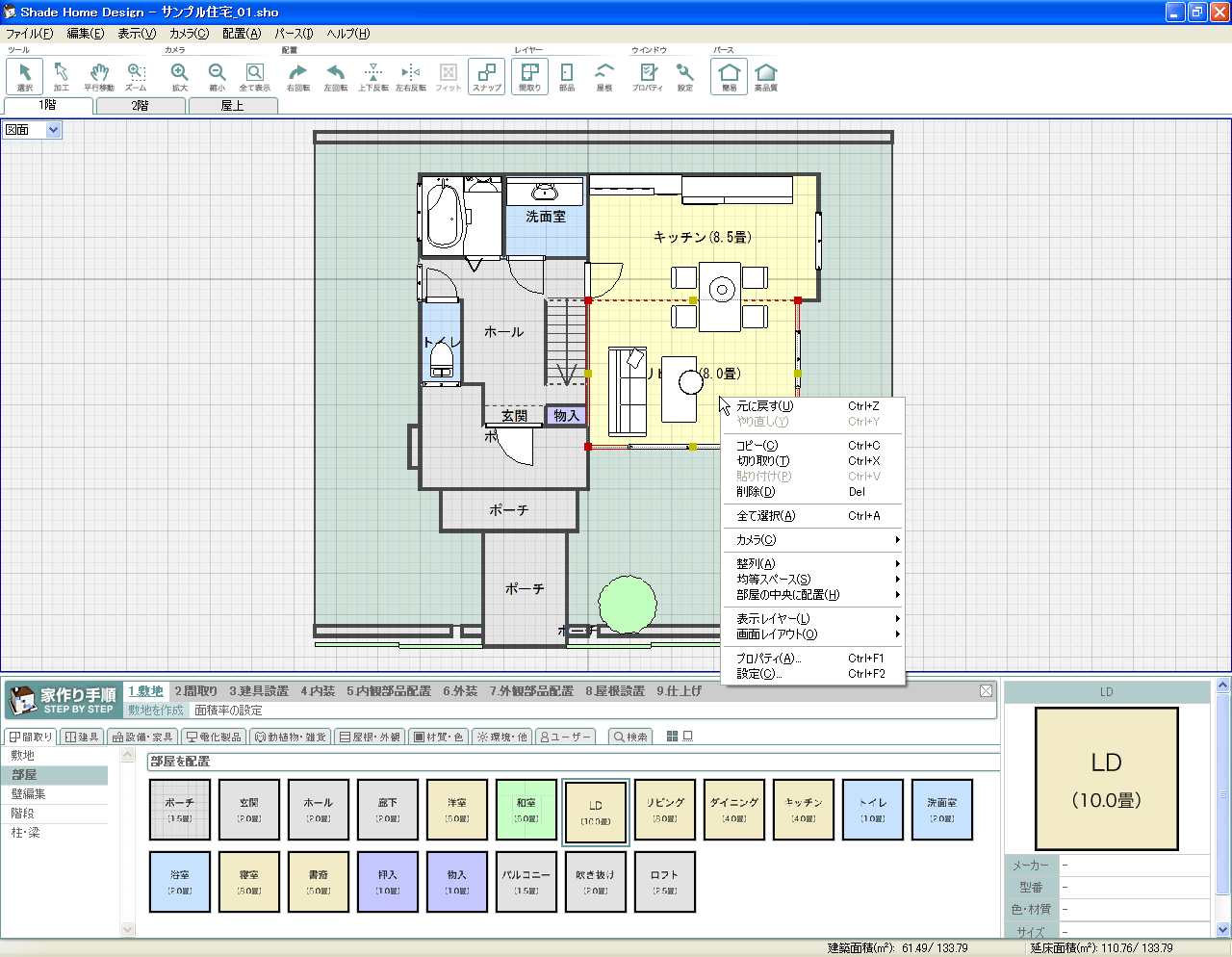Open the 設定 wrench icon
Viewport: 1232px width, 957px height.
coord(684,76)
